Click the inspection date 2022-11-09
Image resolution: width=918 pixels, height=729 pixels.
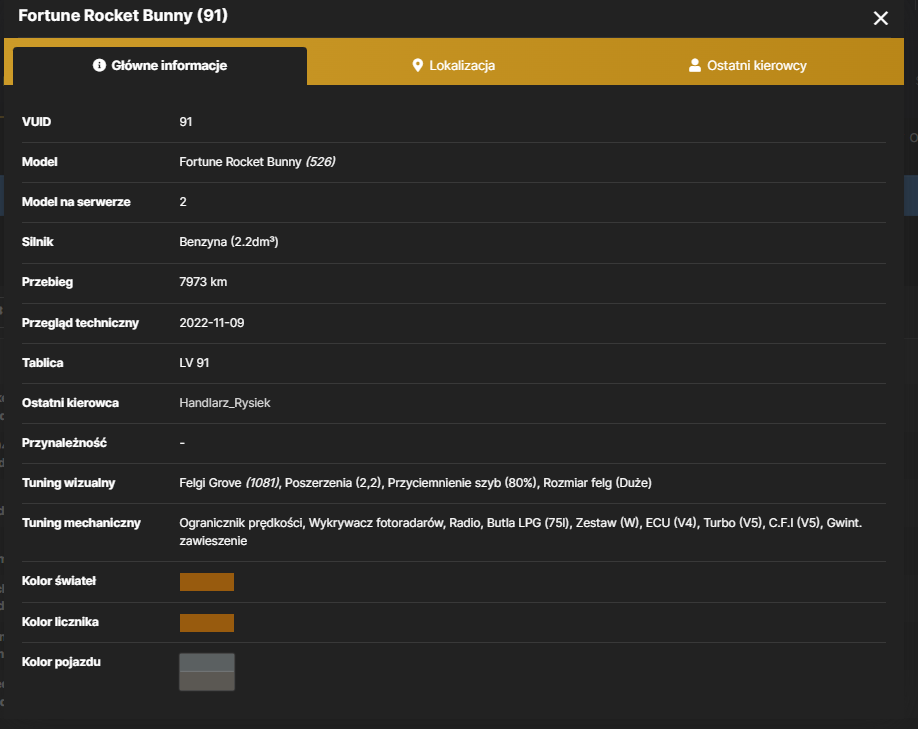[x=212, y=323]
